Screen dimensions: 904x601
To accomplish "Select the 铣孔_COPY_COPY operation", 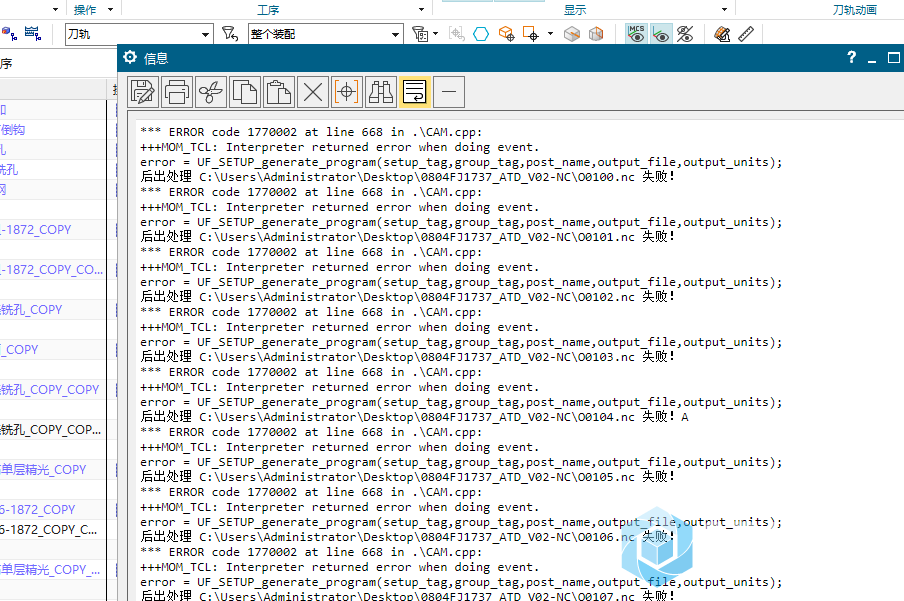I will 50,390.
